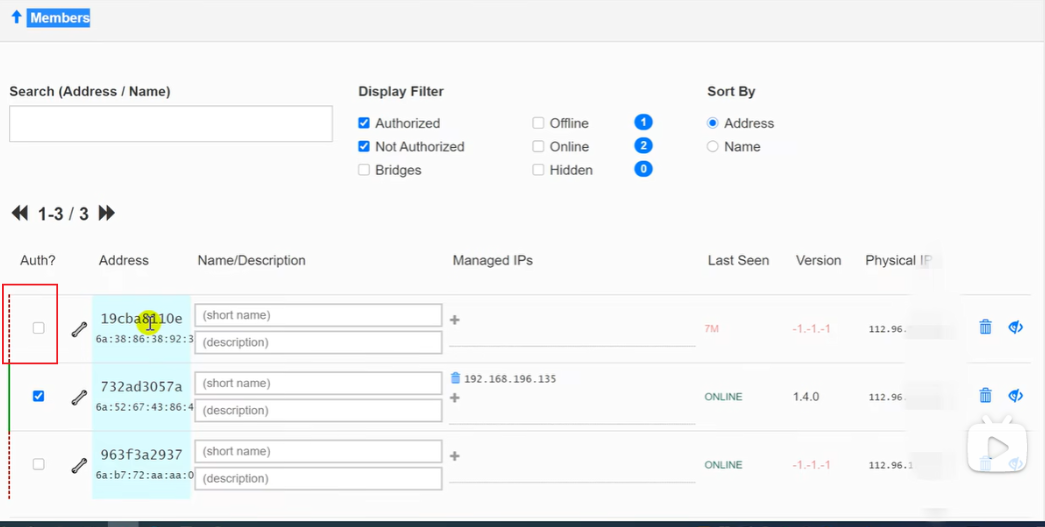Click the address 732ad3057a
1045x527 pixels.
point(141,386)
